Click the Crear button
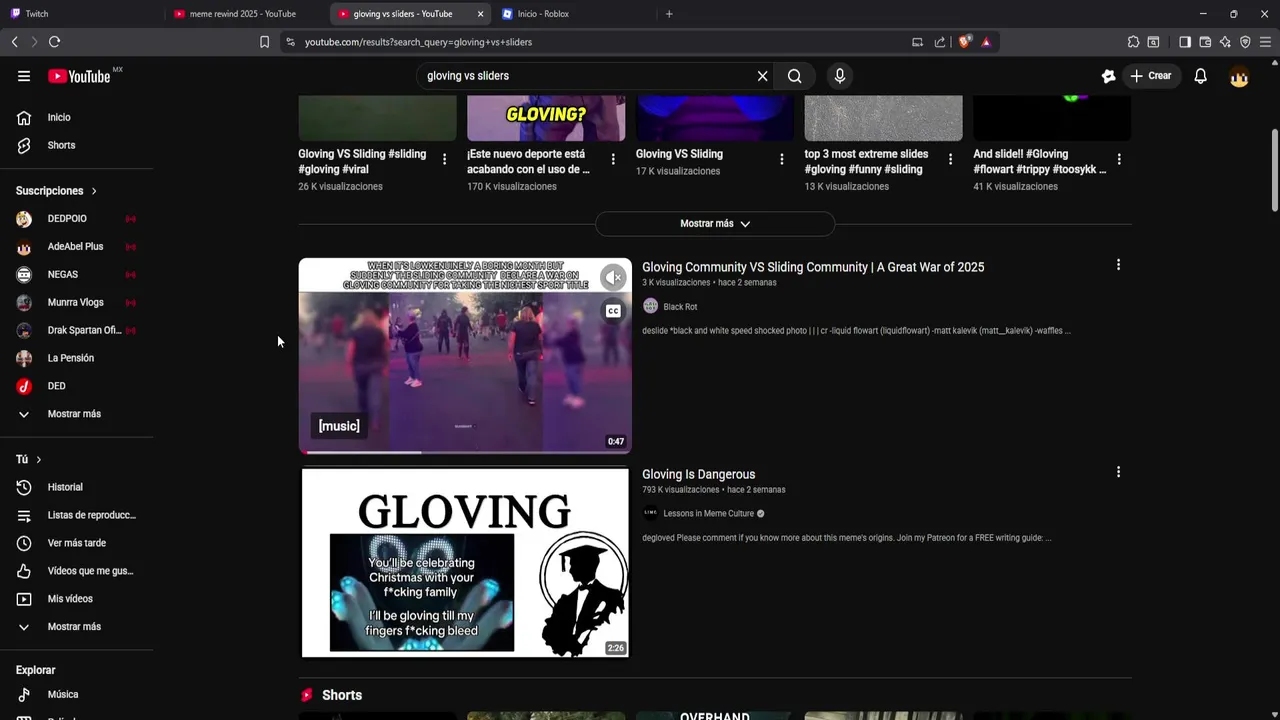This screenshot has width=1280, height=720. coord(1150,76)
